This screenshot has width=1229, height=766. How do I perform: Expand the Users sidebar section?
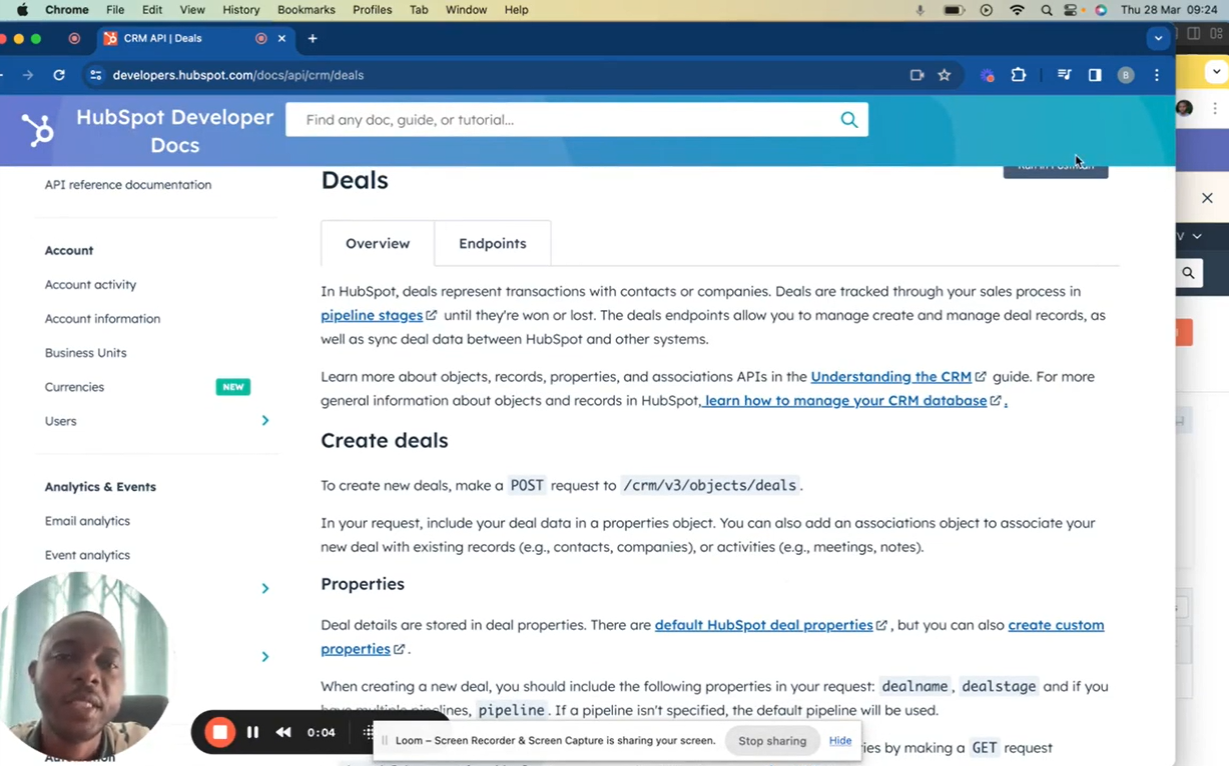coord(265,421)
